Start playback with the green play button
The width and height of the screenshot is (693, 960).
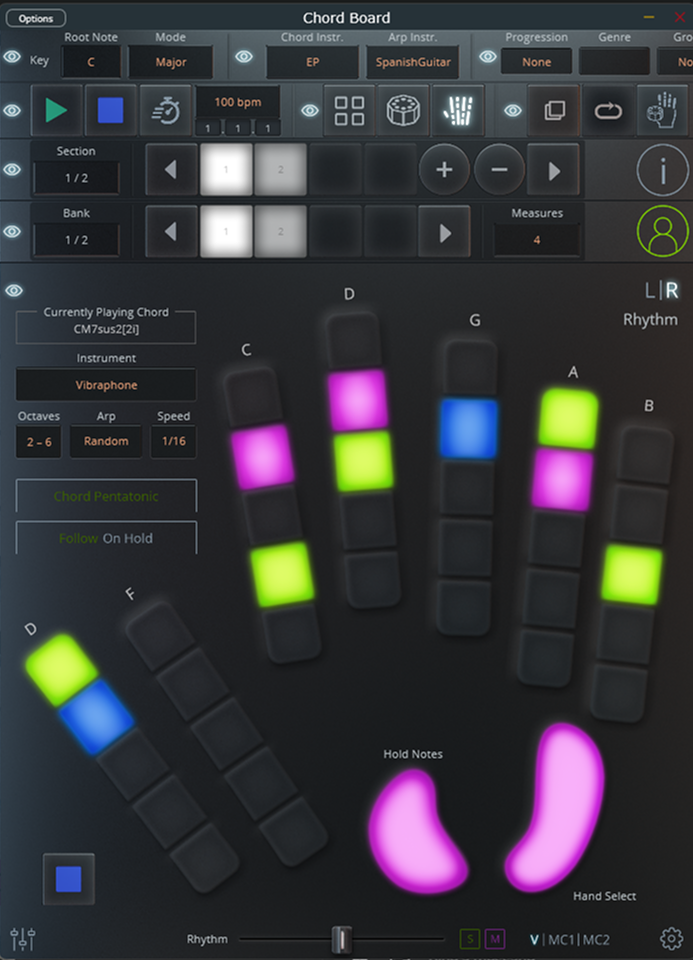coord(56,111)
